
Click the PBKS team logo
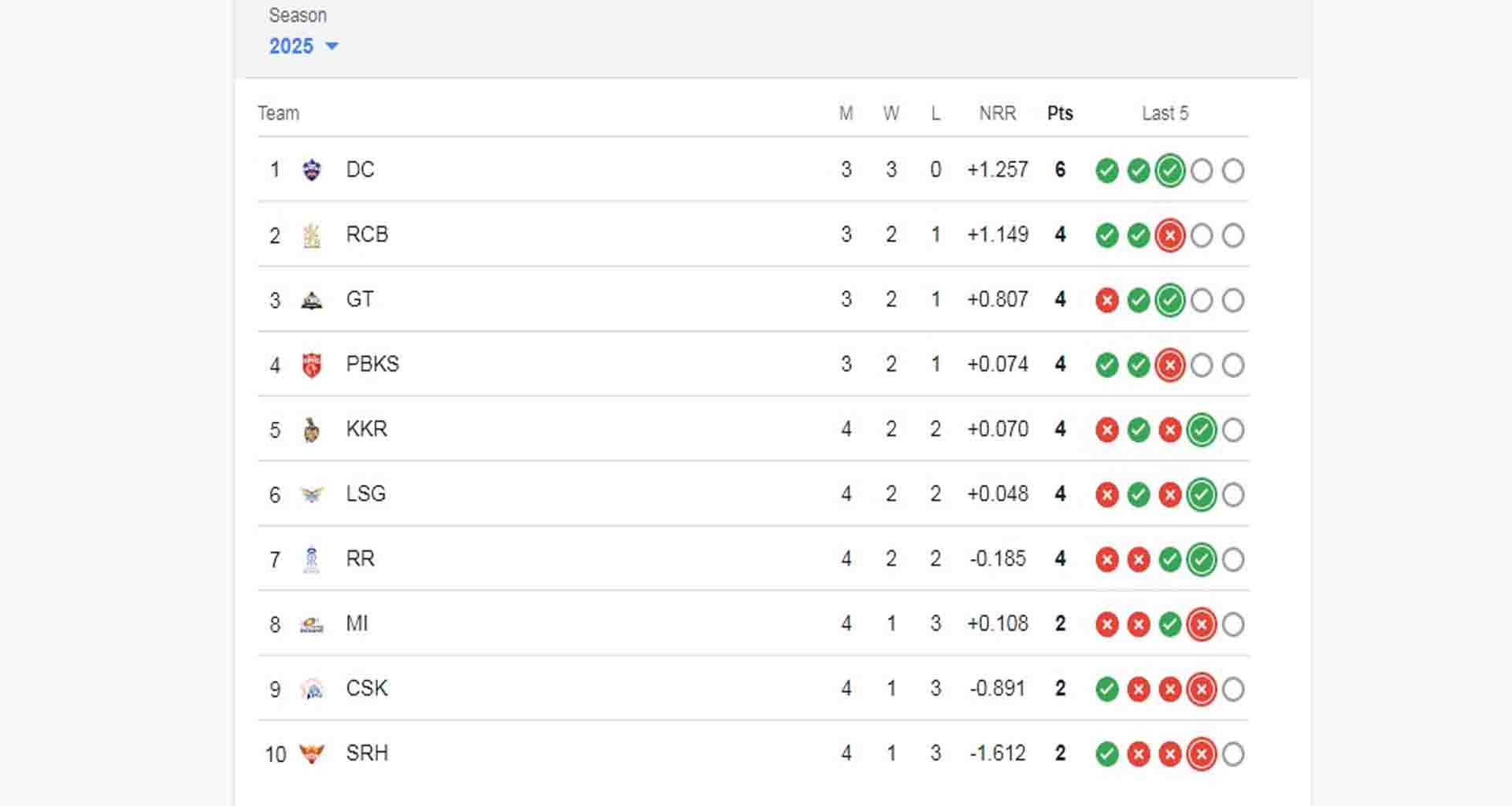[312, 364]
